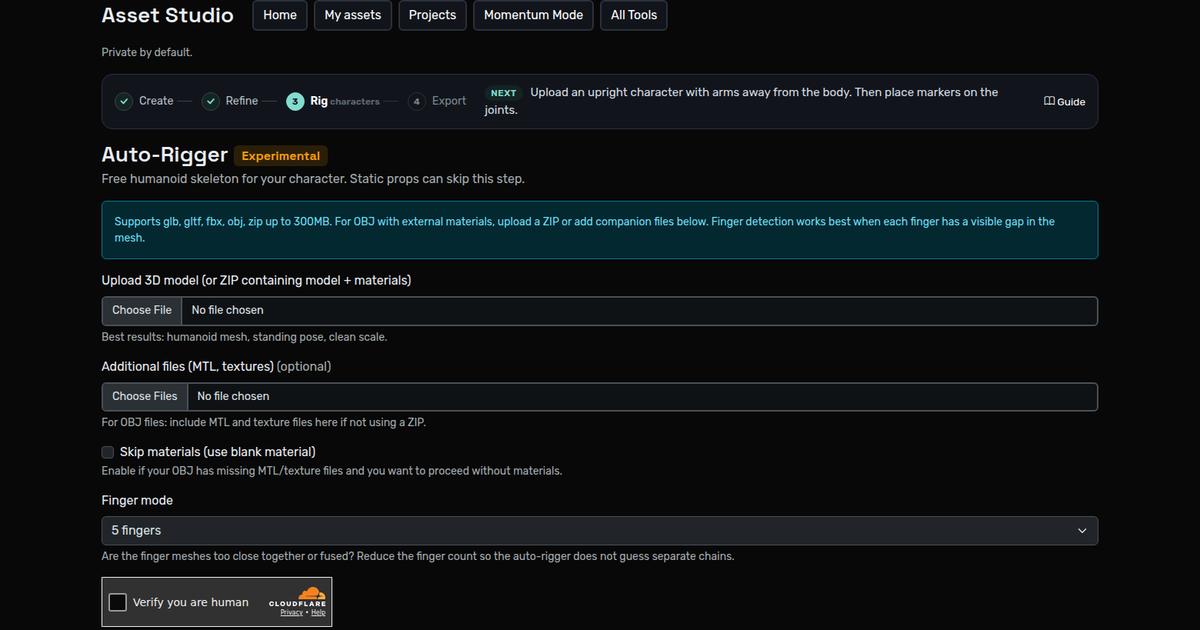Click the 'Supports glb, gltf, fbx' info banner
The image size is (1200, 630).
pyautogui.click(x=600, y=230)
